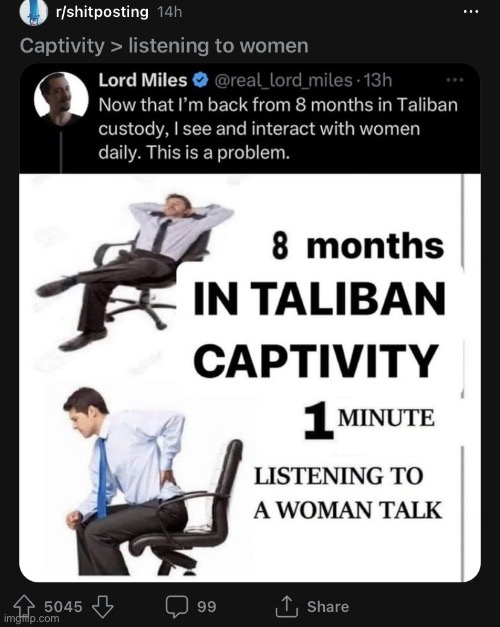This screenshot has width=500, height=627.
Task: Open the post title "Captivity > listening to women"
Action: coord(164,46)
